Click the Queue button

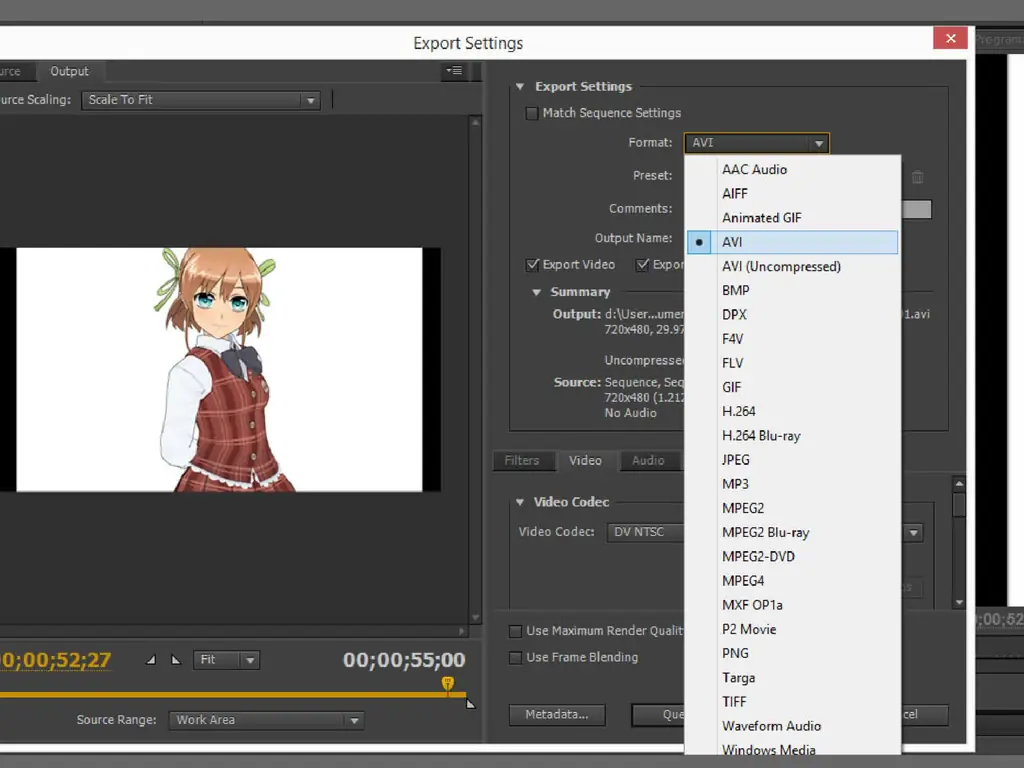658,714
